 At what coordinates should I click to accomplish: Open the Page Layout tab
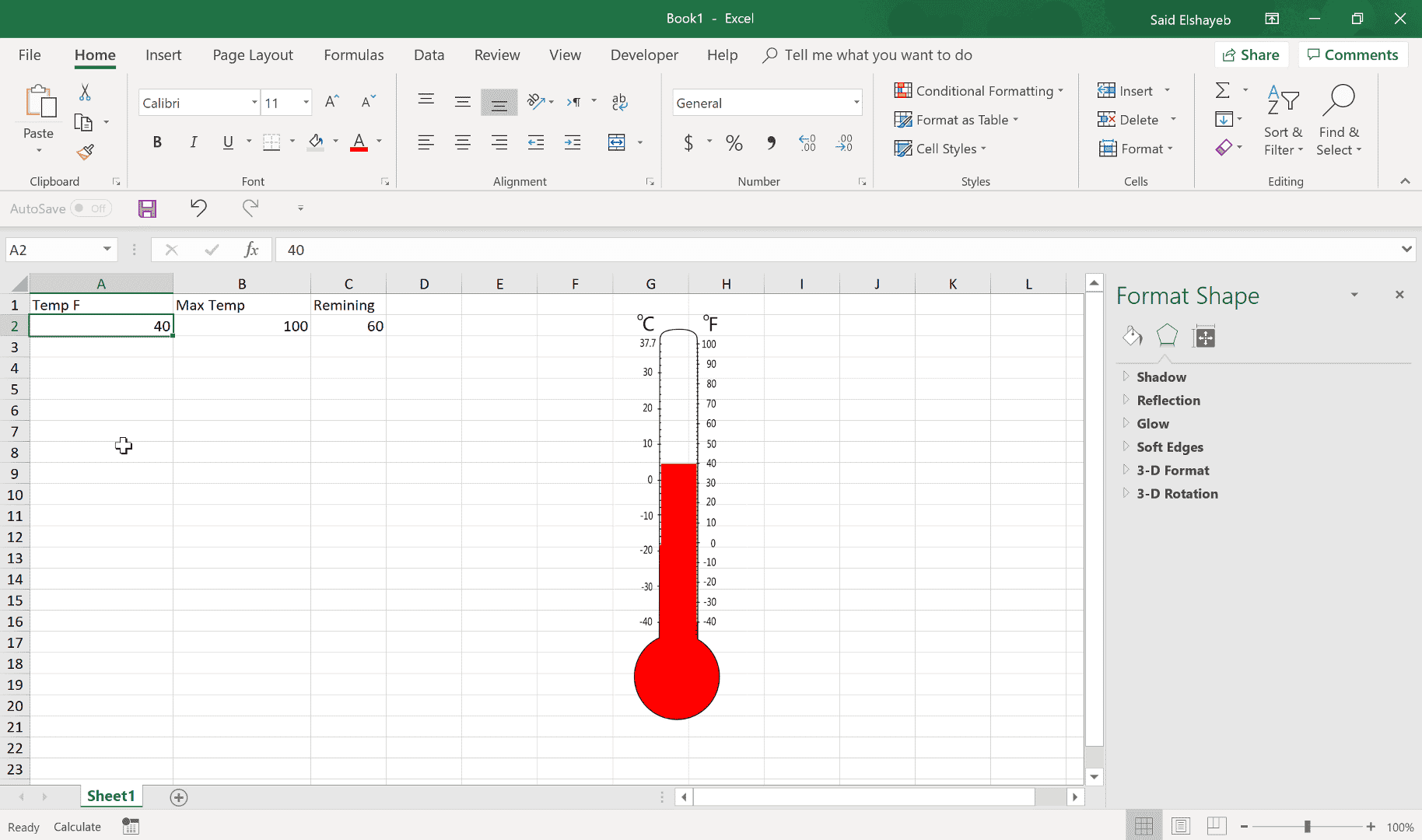[253, 55]
